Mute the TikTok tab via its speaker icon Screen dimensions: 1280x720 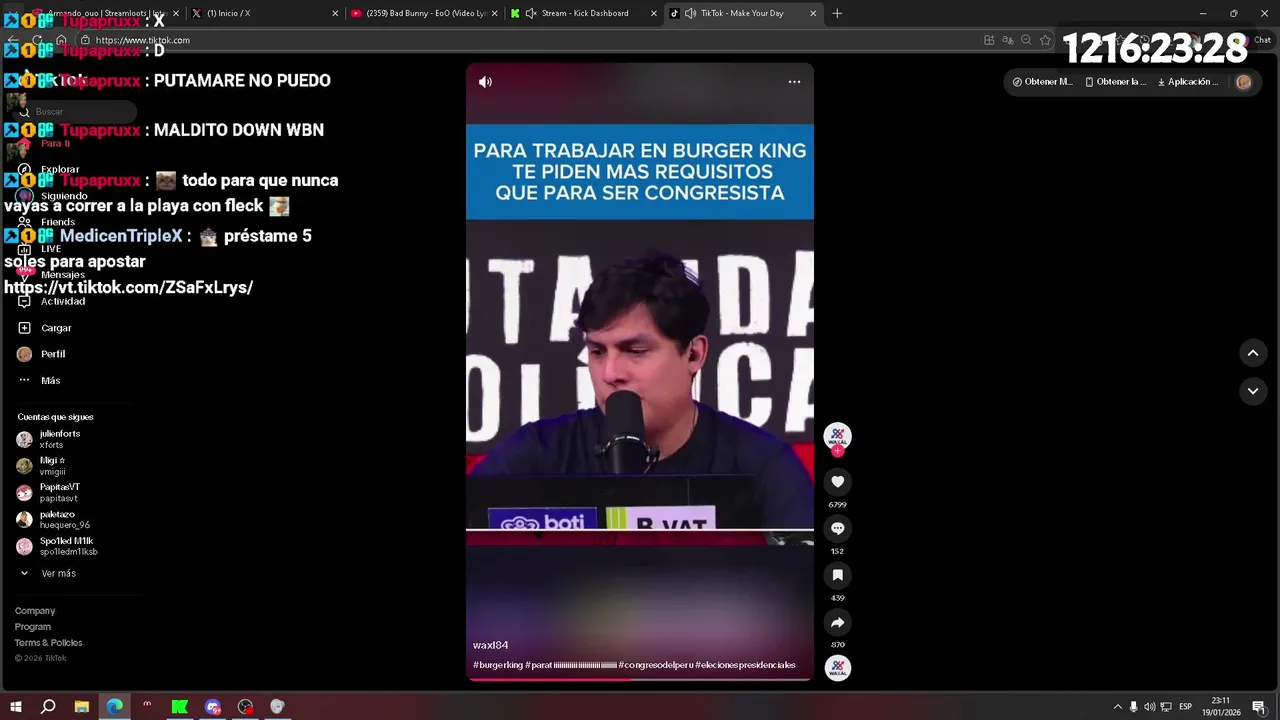(690, 13)
